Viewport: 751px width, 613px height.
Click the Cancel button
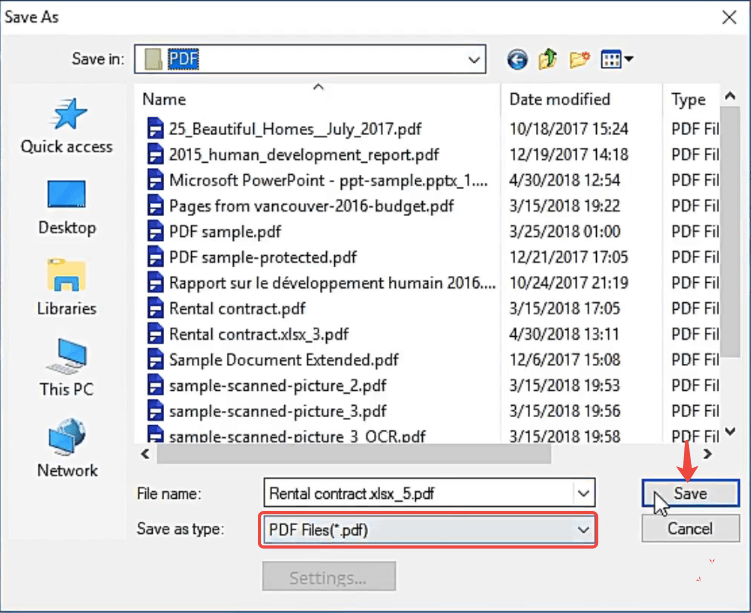[x=690, y=528]
